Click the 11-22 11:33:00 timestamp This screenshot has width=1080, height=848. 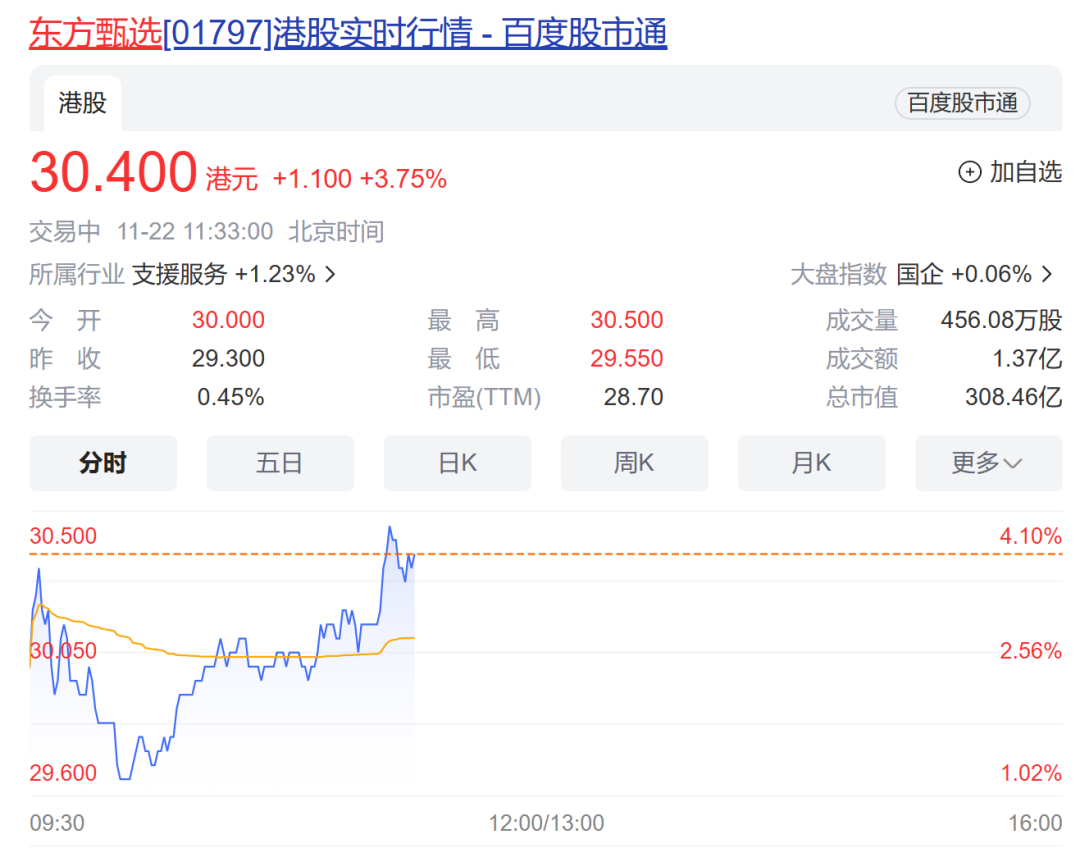(x=195, y=231)
